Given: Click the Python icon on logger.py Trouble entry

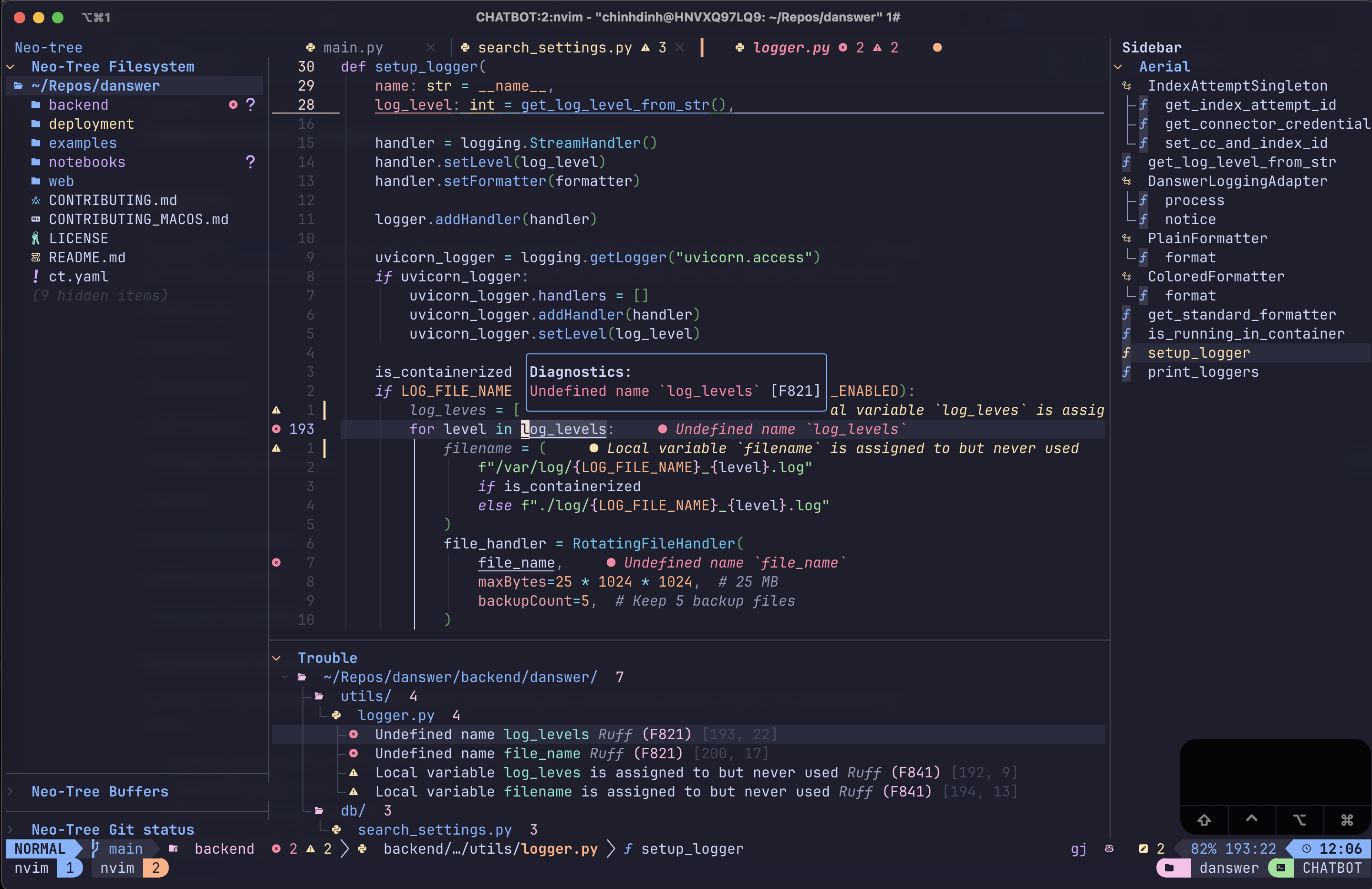Looking at the screenshot, I should point(337,715).
